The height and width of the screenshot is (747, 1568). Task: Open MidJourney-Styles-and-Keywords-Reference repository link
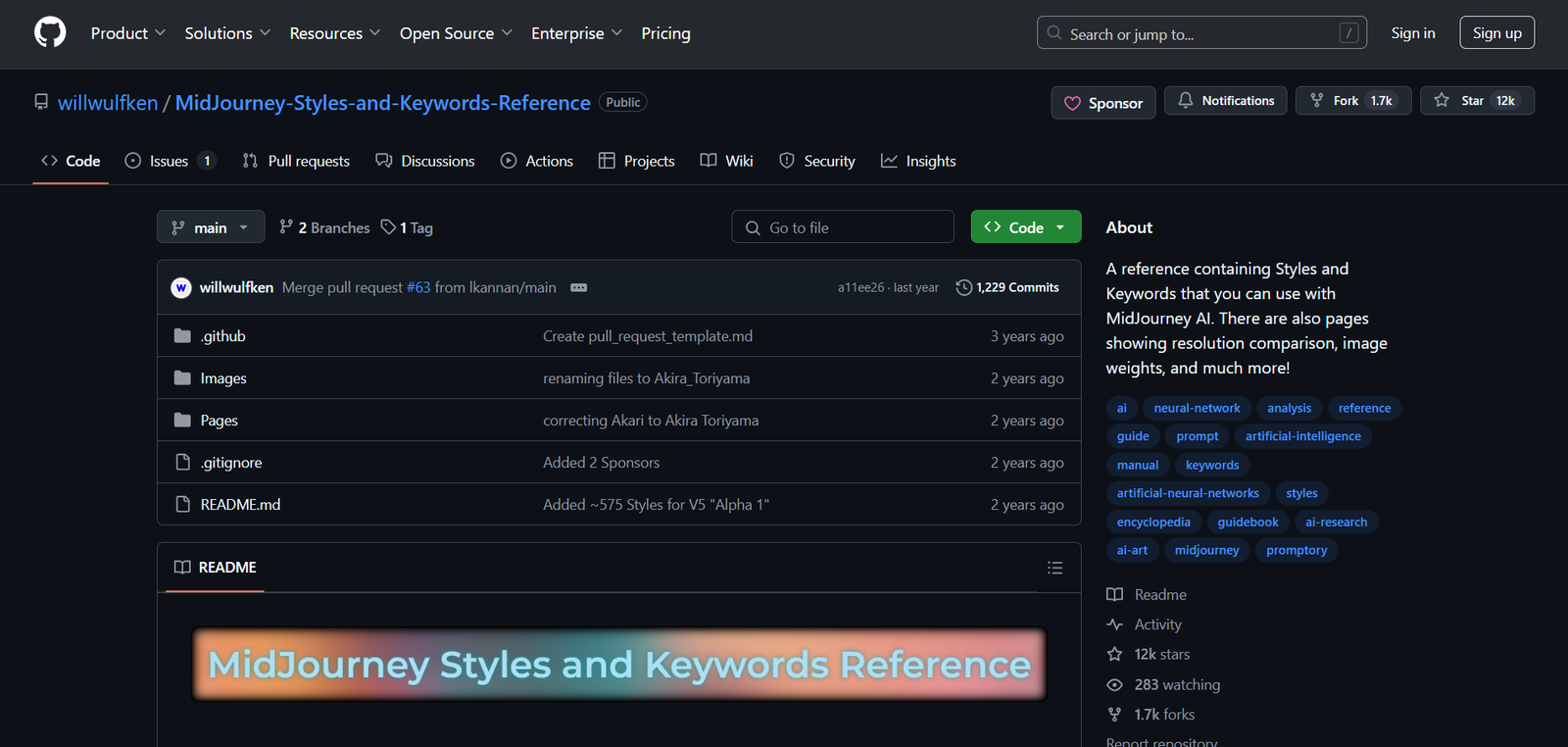click(382, 103)
